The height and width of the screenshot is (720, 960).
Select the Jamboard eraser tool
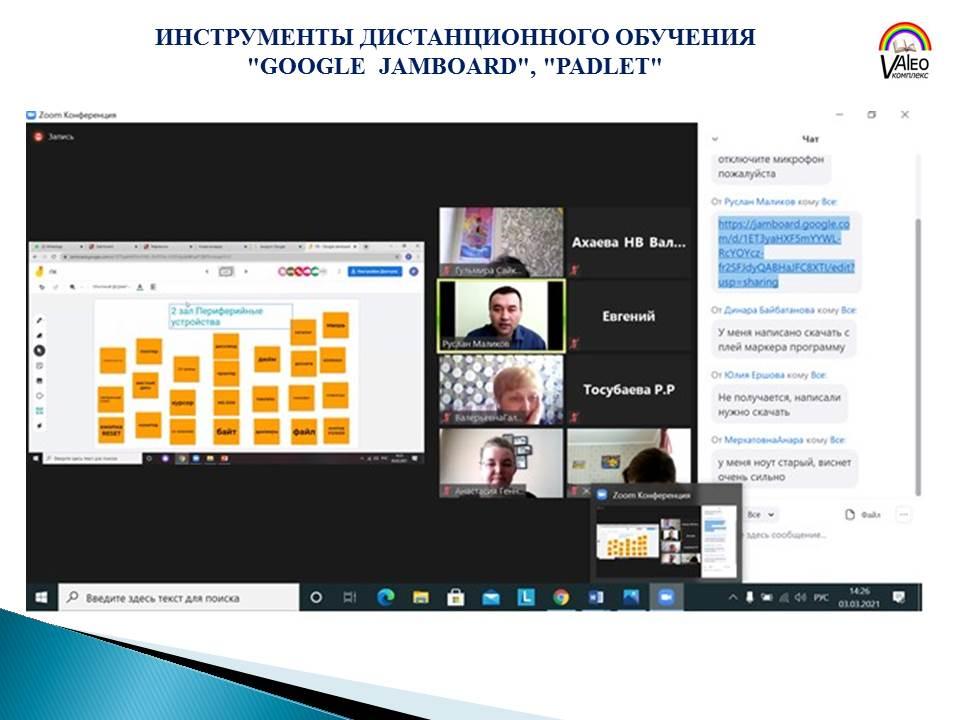(x=40, y=336)
